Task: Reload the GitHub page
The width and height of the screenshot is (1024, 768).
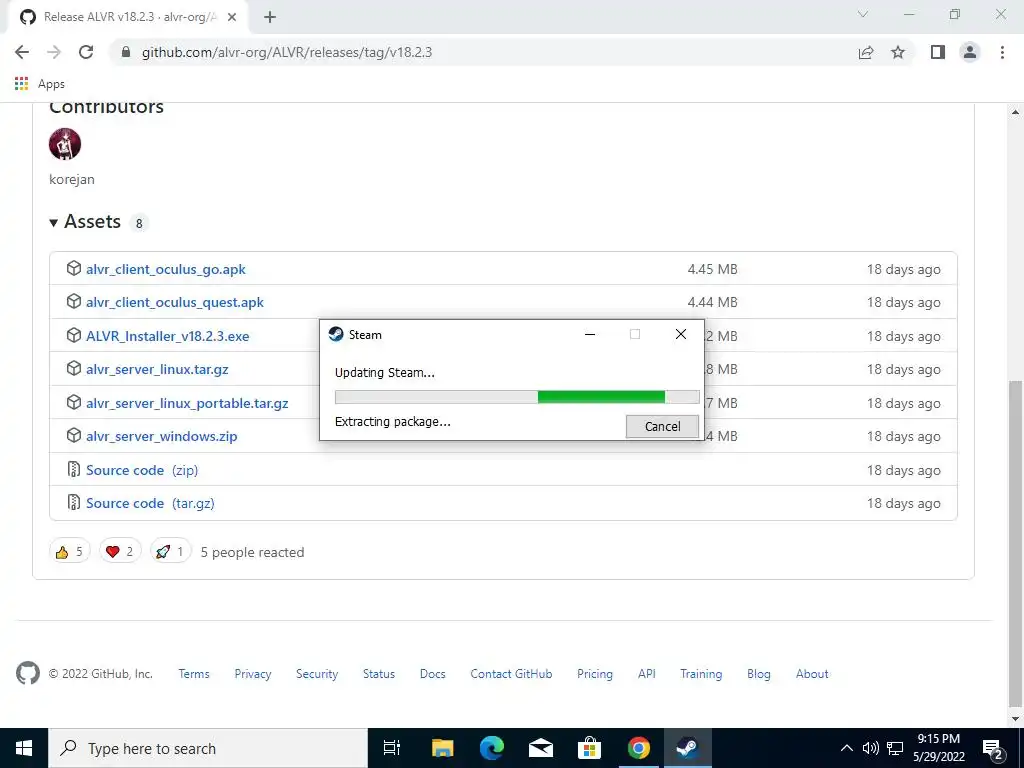Action: (86, 52)
